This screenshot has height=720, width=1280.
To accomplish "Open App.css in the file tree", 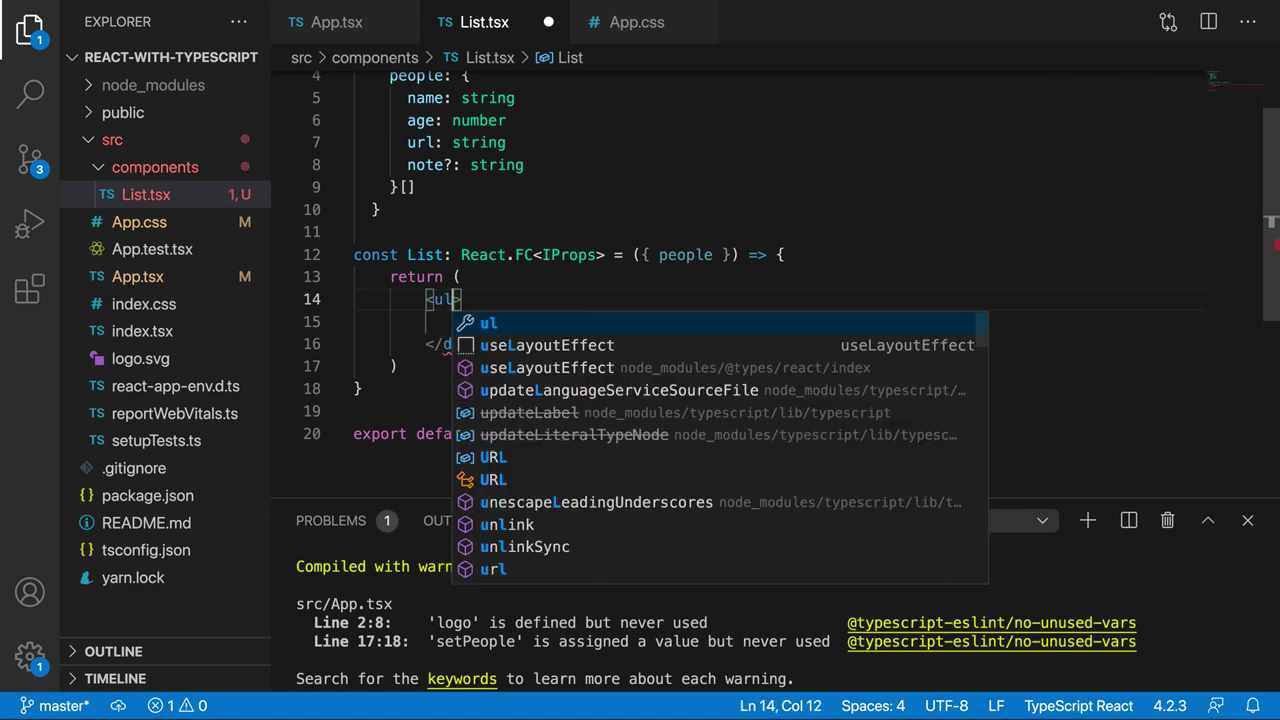I will click(x=165, y=222).
